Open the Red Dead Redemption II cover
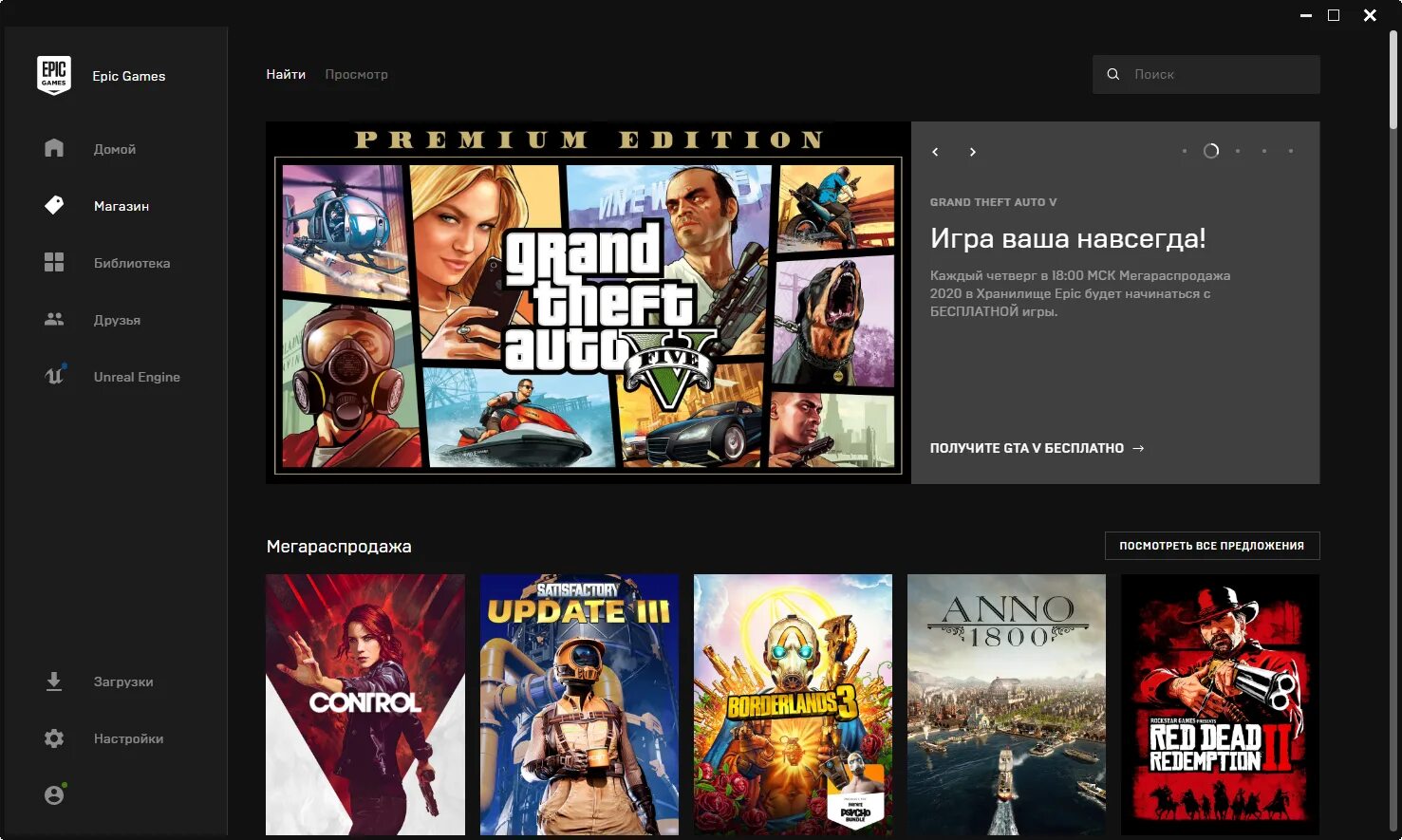This screenshot has height=840, width=1402. [1220, 704]
